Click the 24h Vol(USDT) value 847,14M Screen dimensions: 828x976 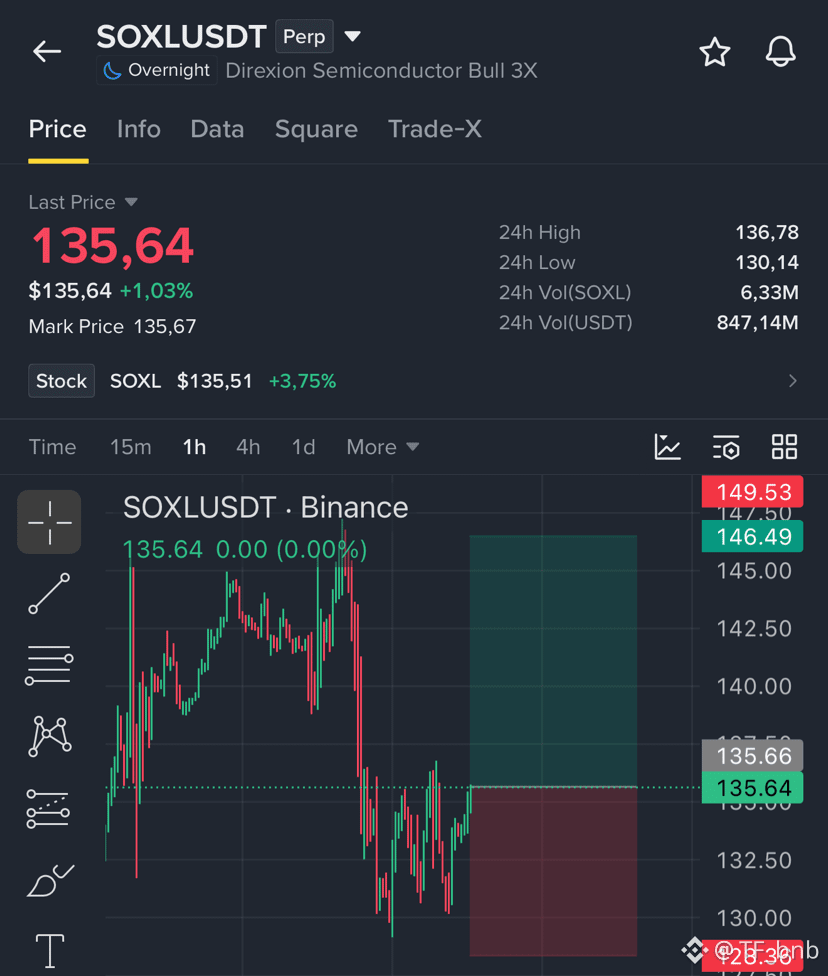click(757, 322)
